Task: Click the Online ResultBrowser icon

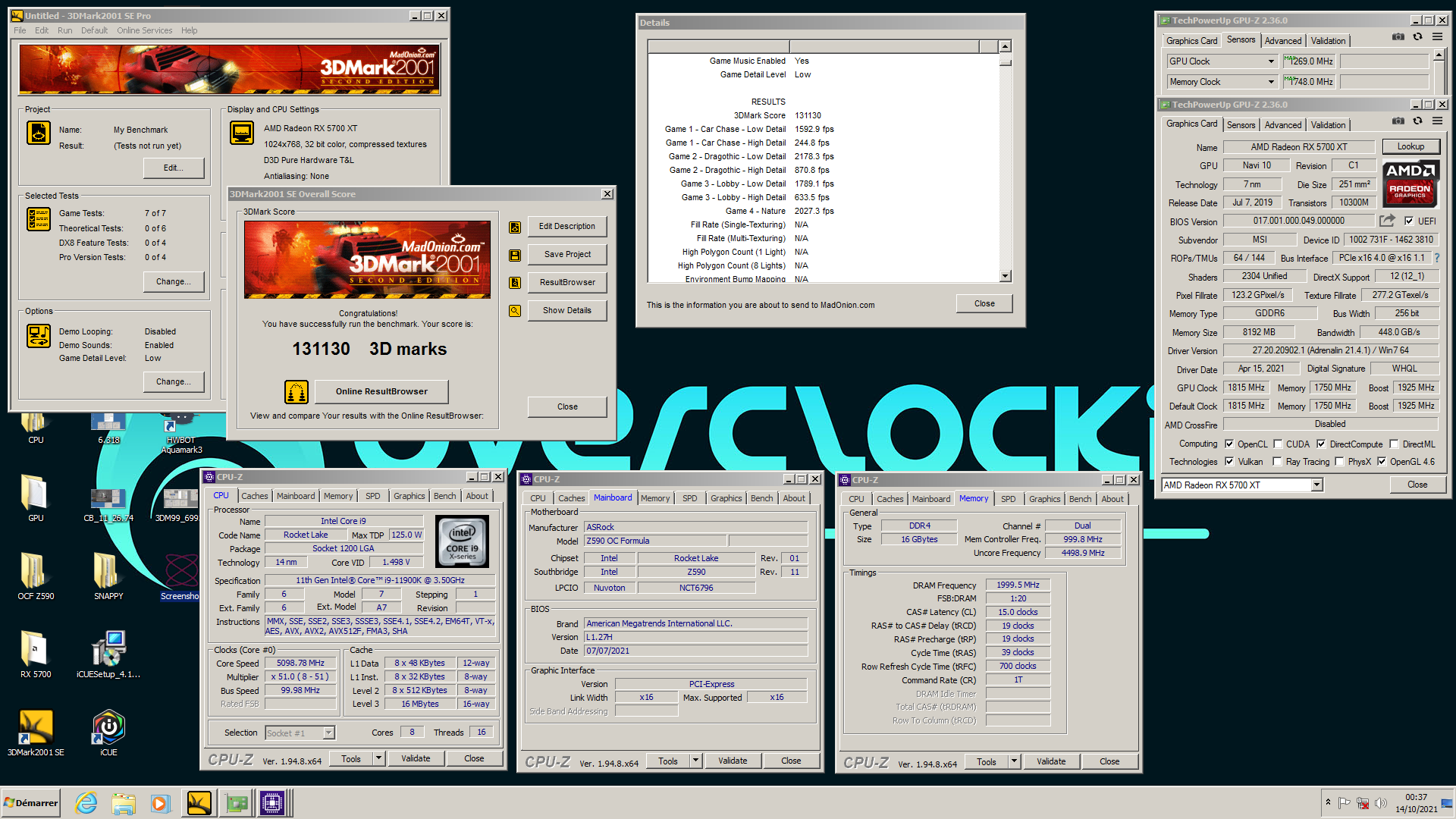Action: 297,391
